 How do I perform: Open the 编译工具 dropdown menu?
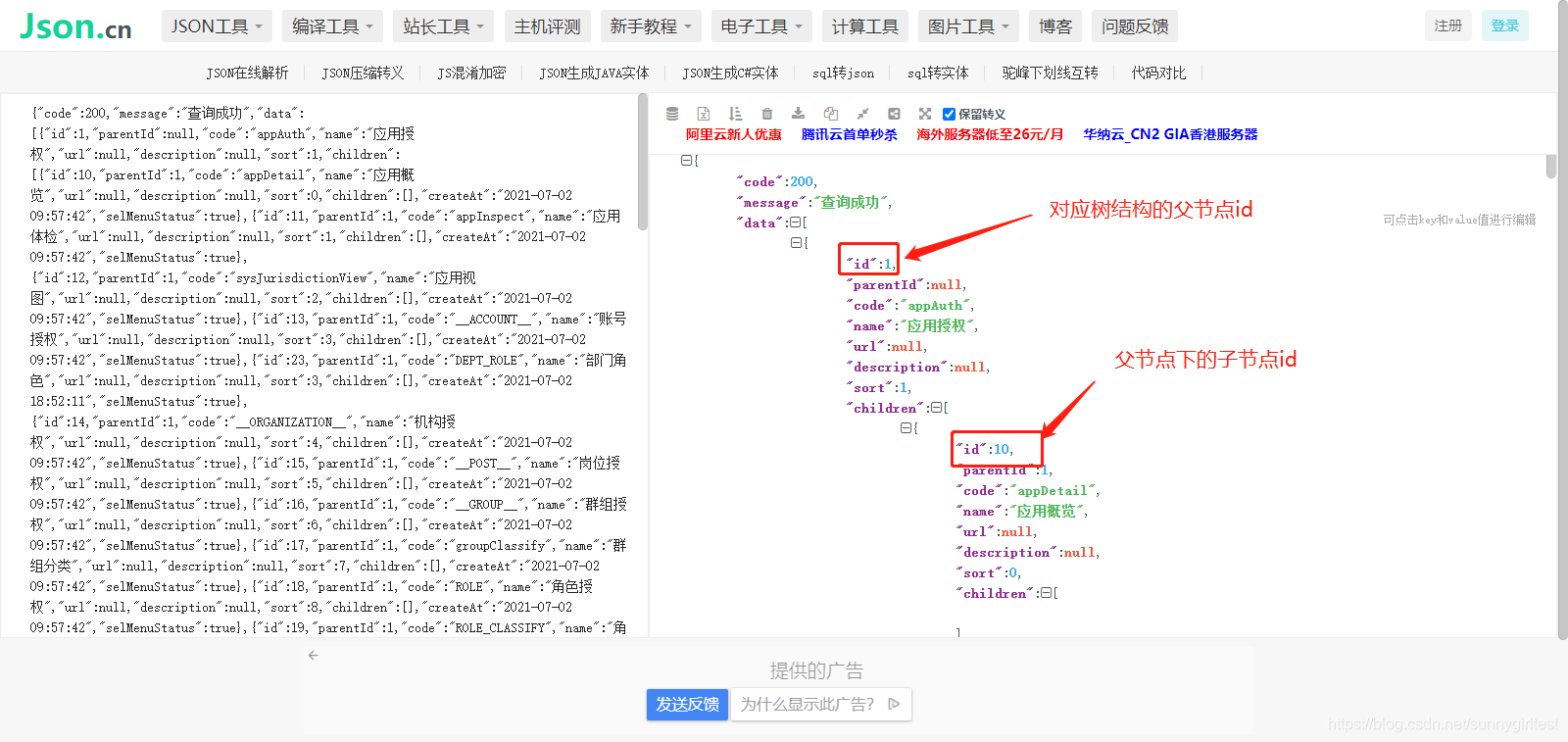(x=332, y=26)
